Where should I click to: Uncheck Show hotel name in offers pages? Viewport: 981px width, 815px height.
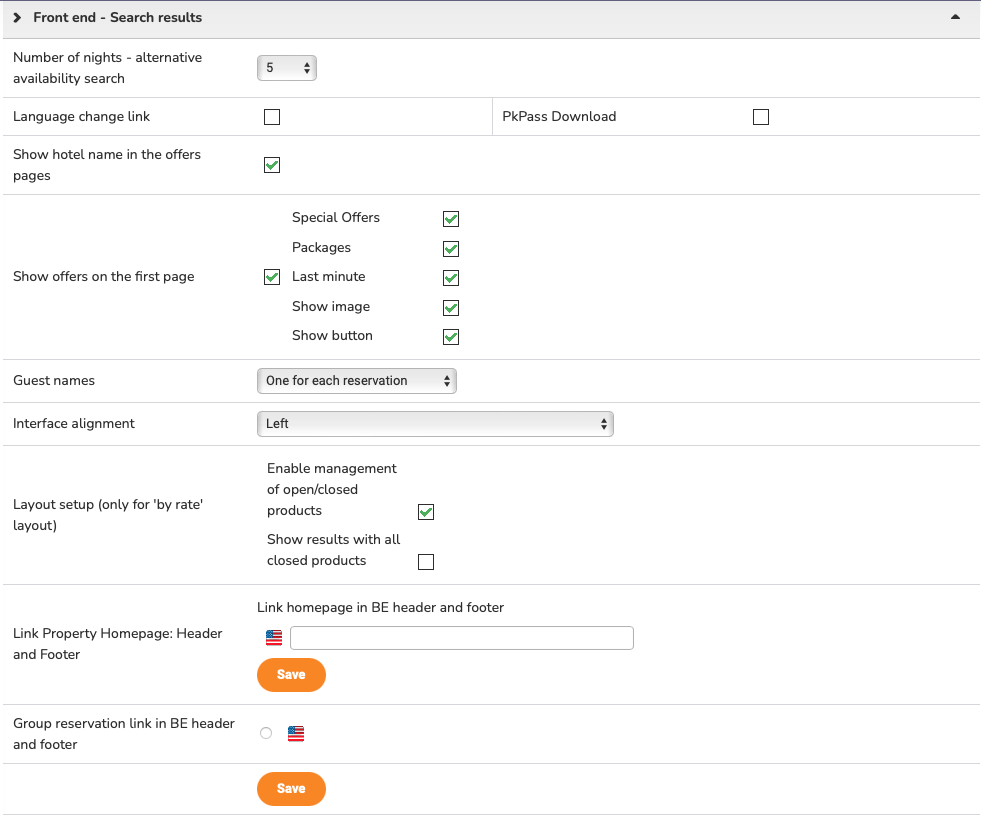[272, 165]
